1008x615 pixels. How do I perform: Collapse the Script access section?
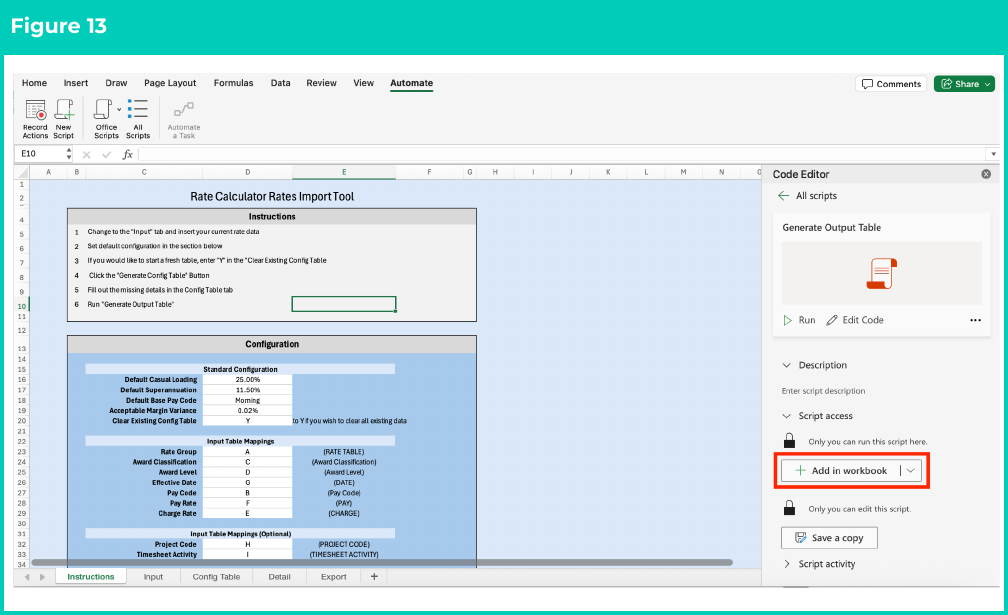click(786, 416)
